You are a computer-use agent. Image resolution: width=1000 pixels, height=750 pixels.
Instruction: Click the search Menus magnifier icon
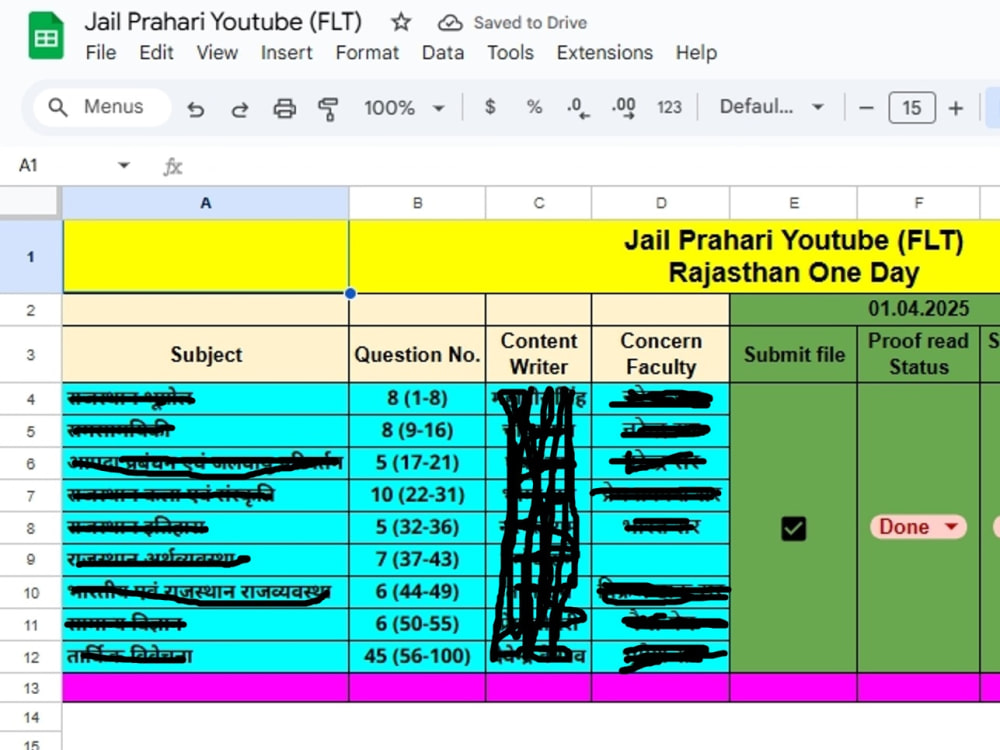click(x=58, y=107)
